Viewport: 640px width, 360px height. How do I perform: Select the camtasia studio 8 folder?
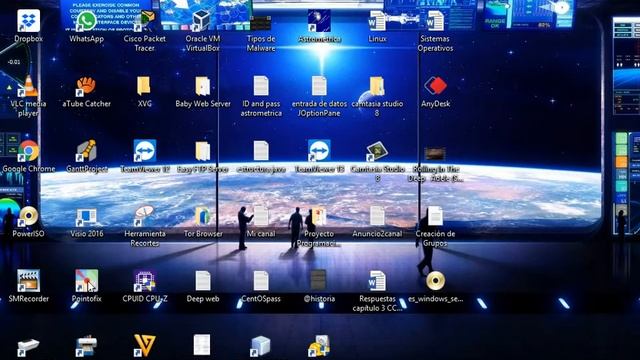tap(377, 96)
